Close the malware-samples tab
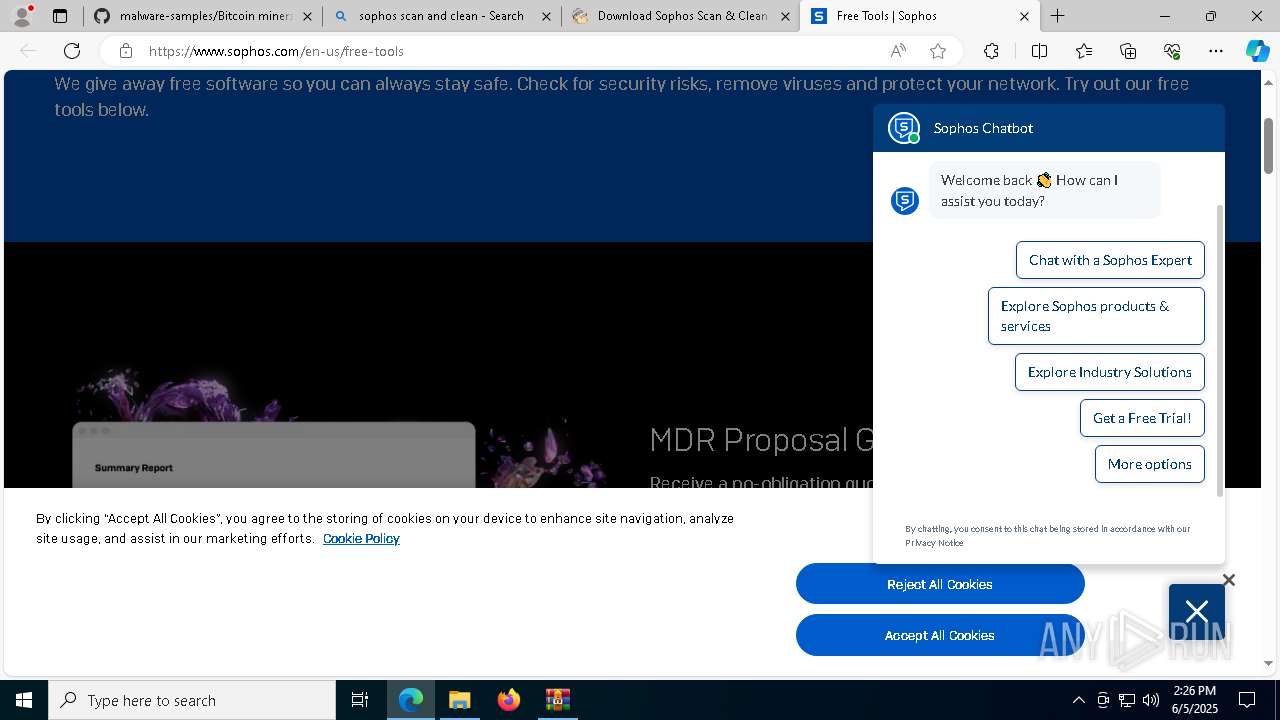This screenshot has width=1280, height=720. (307, 16)
